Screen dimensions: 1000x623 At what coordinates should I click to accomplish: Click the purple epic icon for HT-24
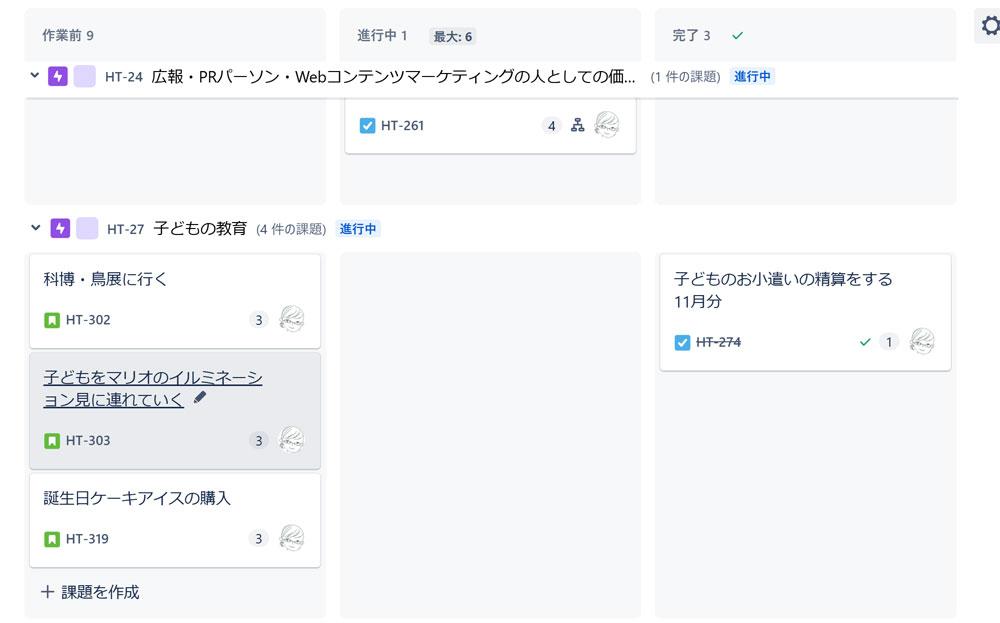click(x=58, y=77)
